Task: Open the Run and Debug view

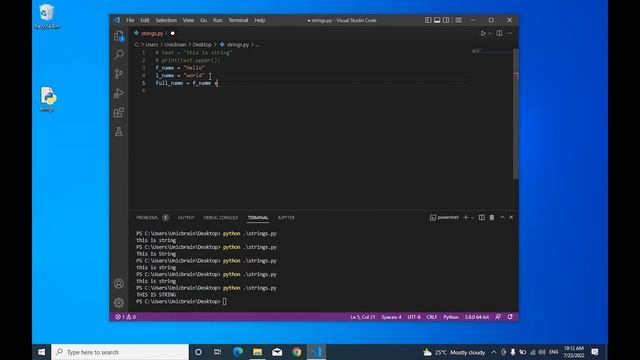Action: click(119, 93)
